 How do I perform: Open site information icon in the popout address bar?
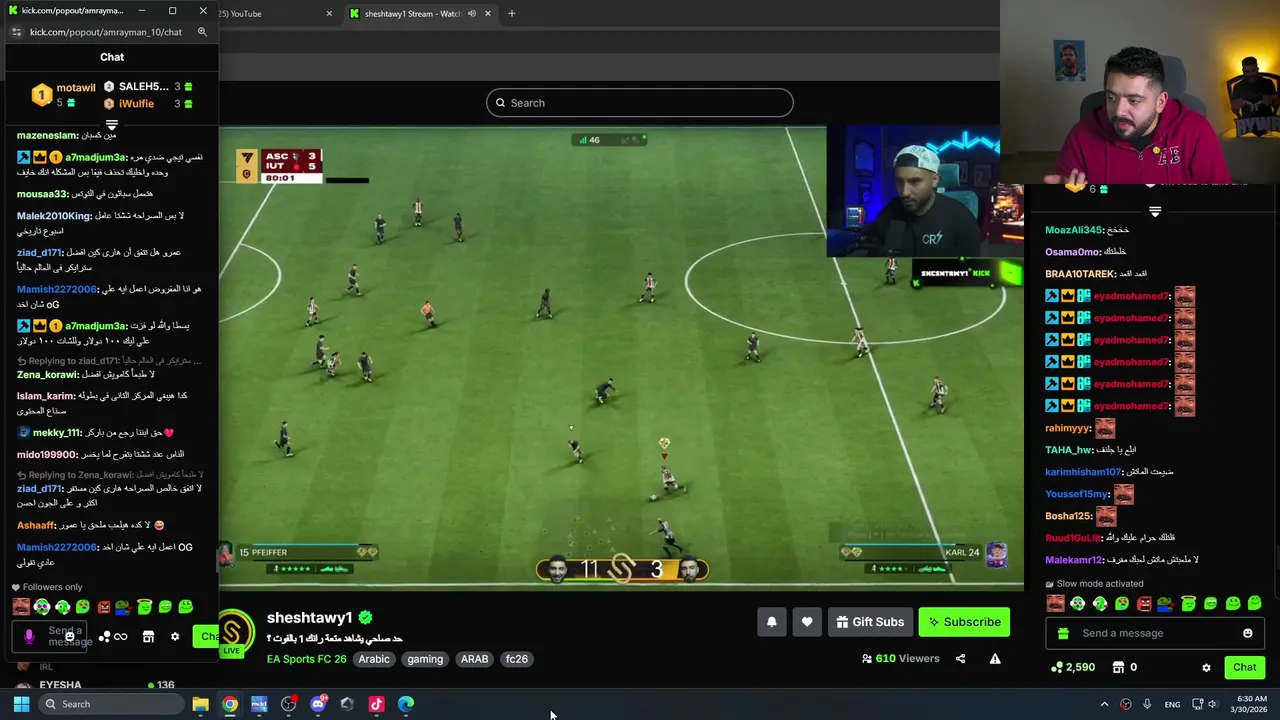point(16,32)
